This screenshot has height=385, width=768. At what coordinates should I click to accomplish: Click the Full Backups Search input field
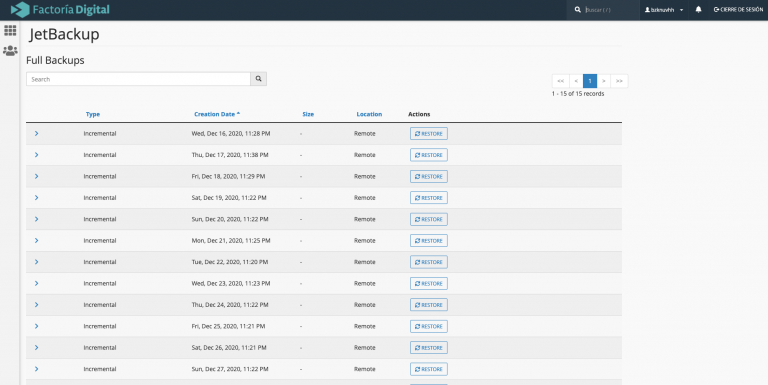tap(139, 79)
